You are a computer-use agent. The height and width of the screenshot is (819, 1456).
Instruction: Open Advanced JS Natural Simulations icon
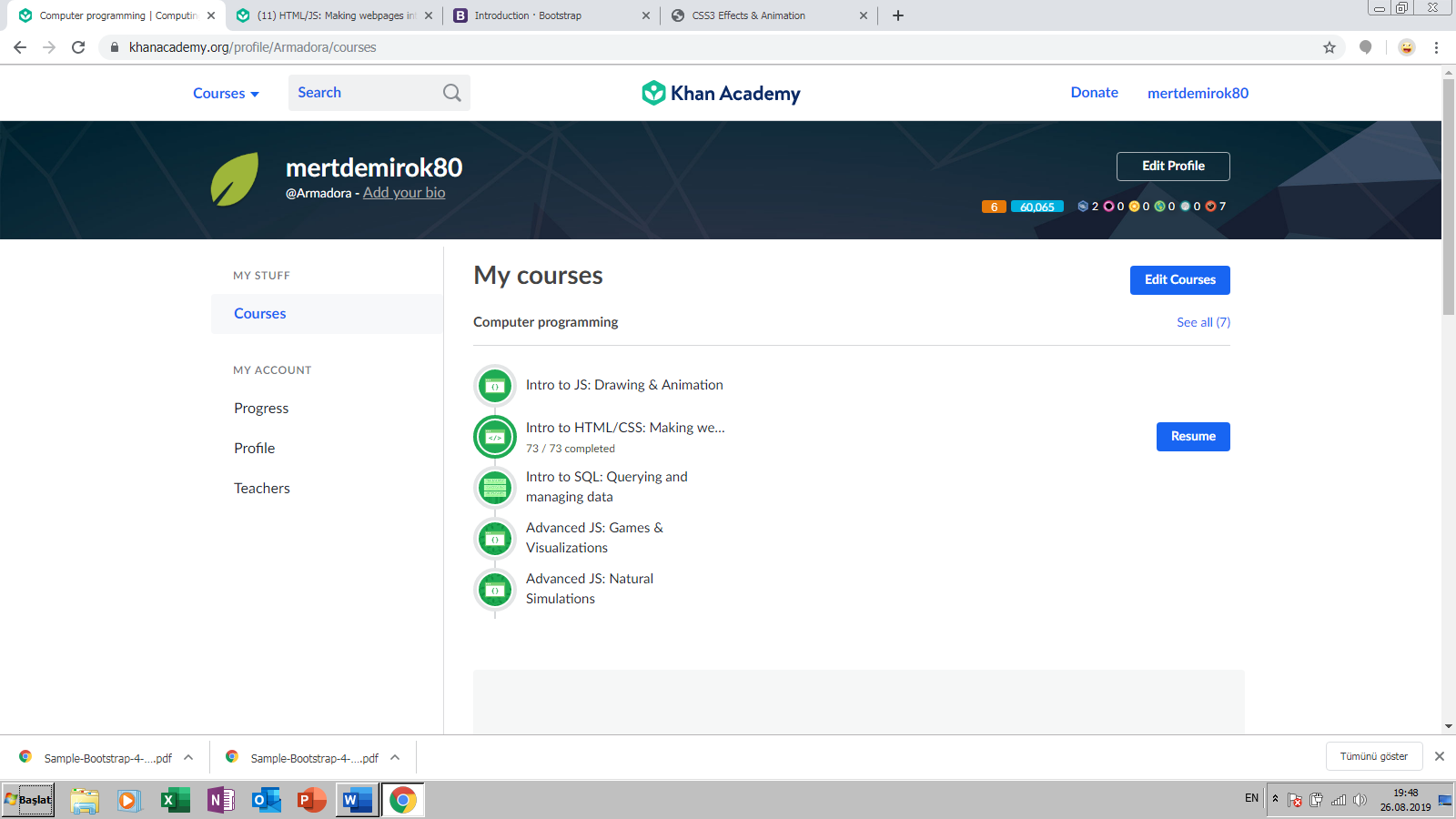[495, 590]
